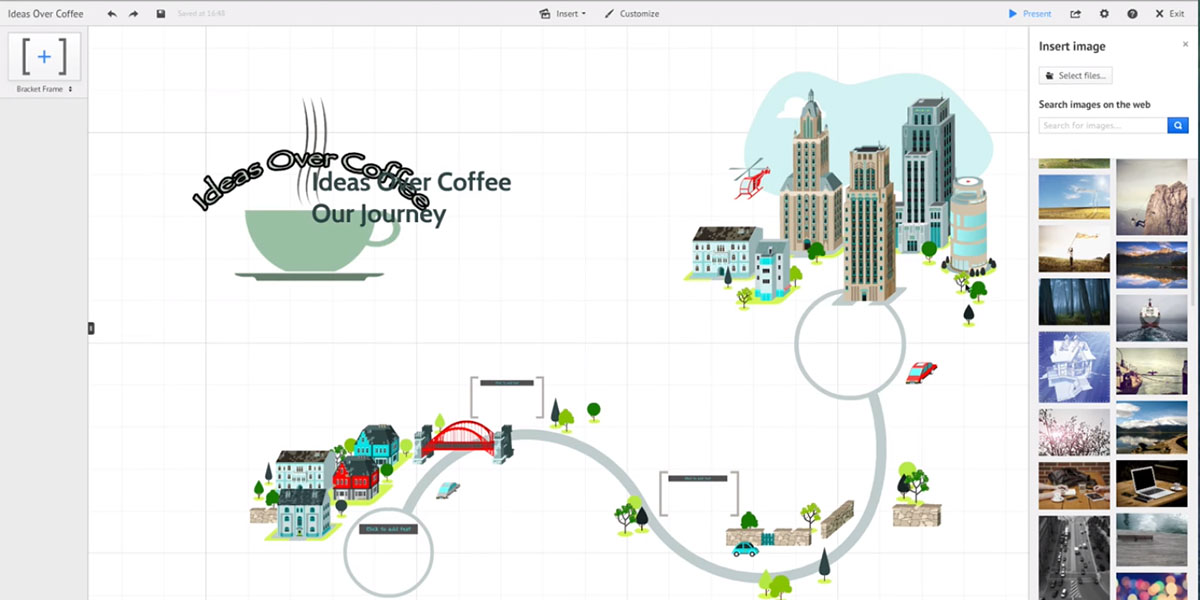The height and width of the screenshot is (600, 1200).
Task: Open the help menu
Action: [1130, 13]
